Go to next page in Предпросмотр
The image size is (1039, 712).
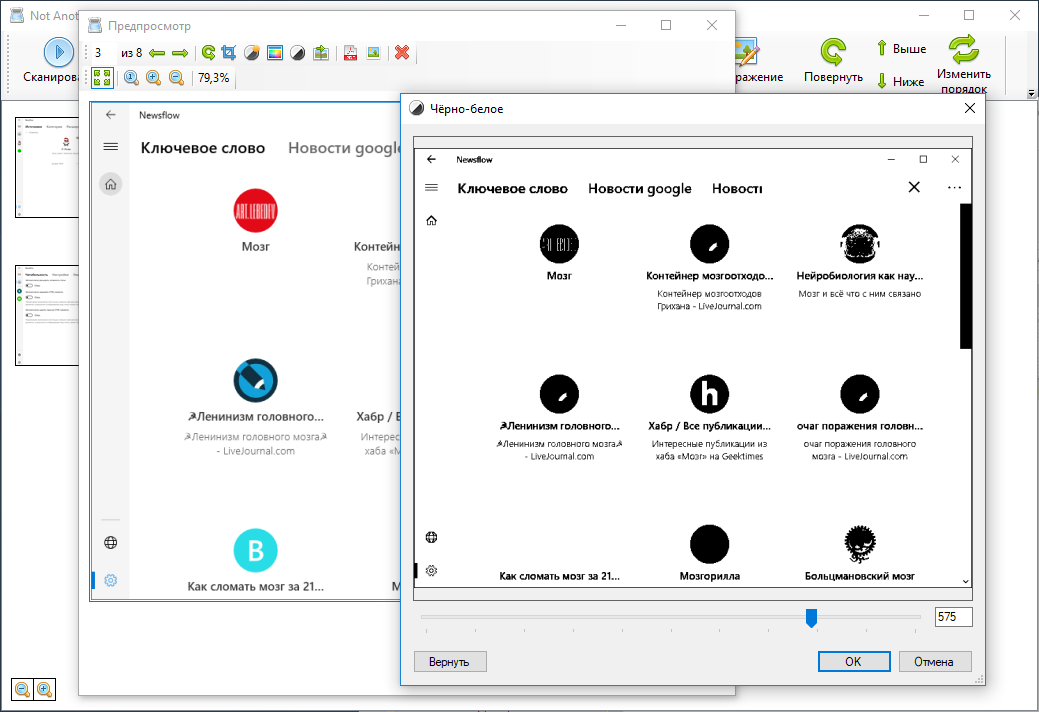[x=180, y=53]
